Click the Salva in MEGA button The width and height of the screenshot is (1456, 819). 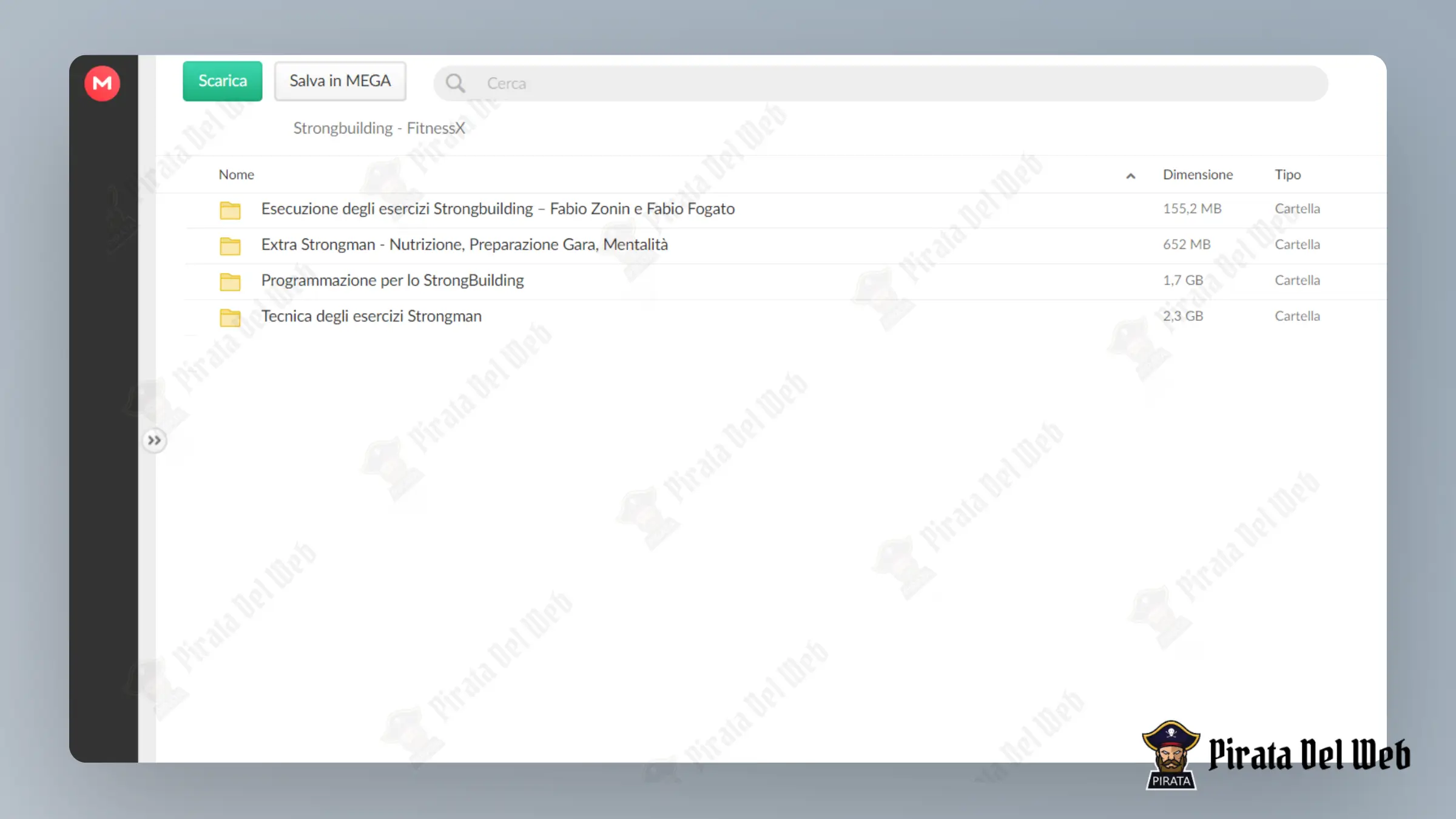pyautogui.click(x=340, y=81)
